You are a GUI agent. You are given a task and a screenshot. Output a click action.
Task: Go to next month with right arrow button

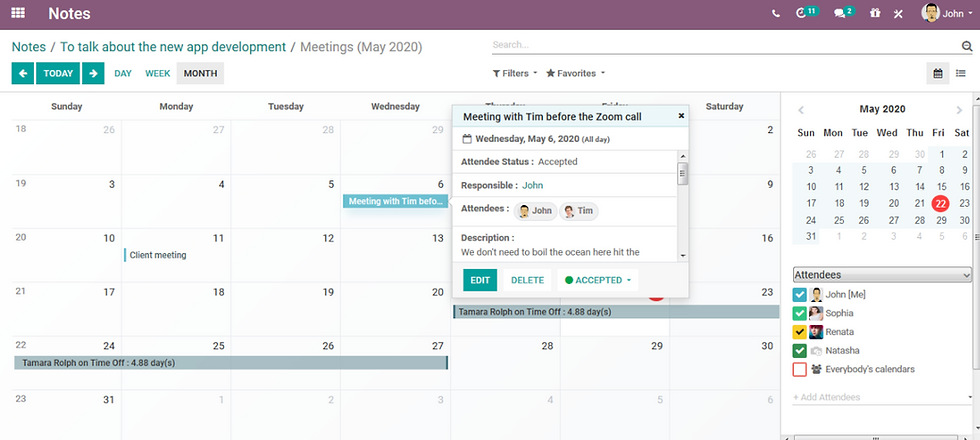click(x=93, y=73)
